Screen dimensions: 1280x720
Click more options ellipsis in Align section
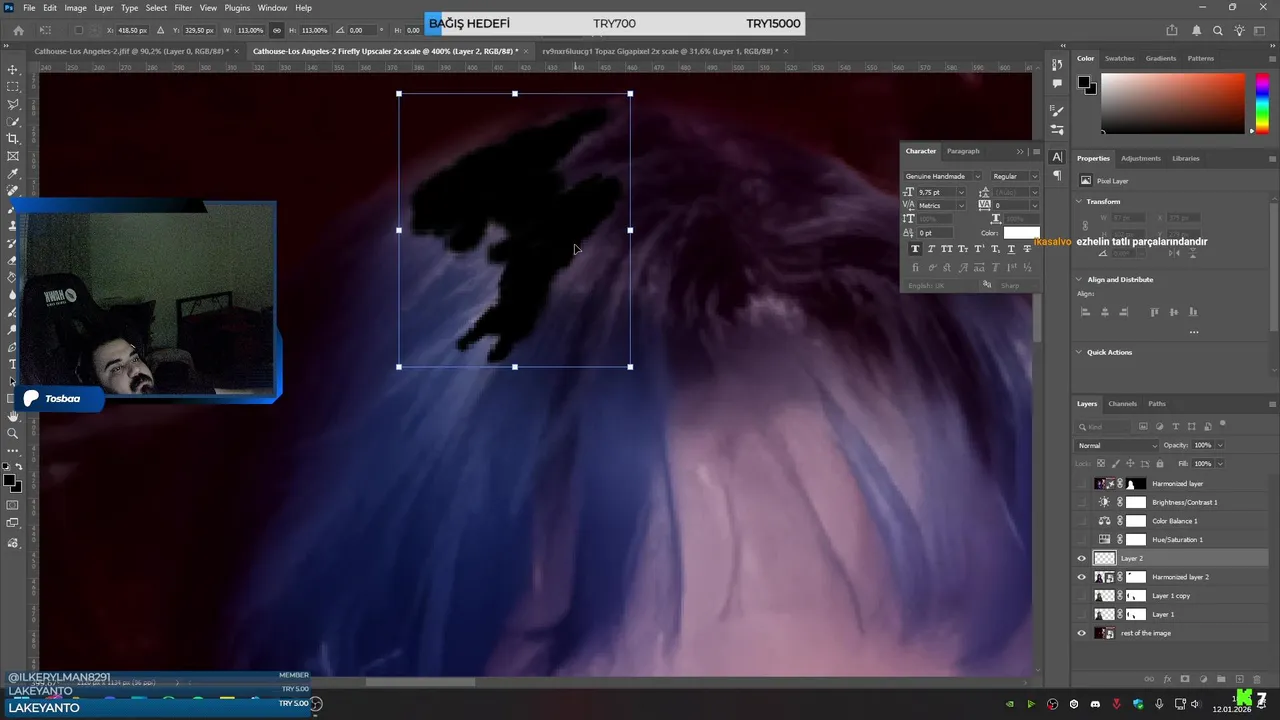(1194, 332)
